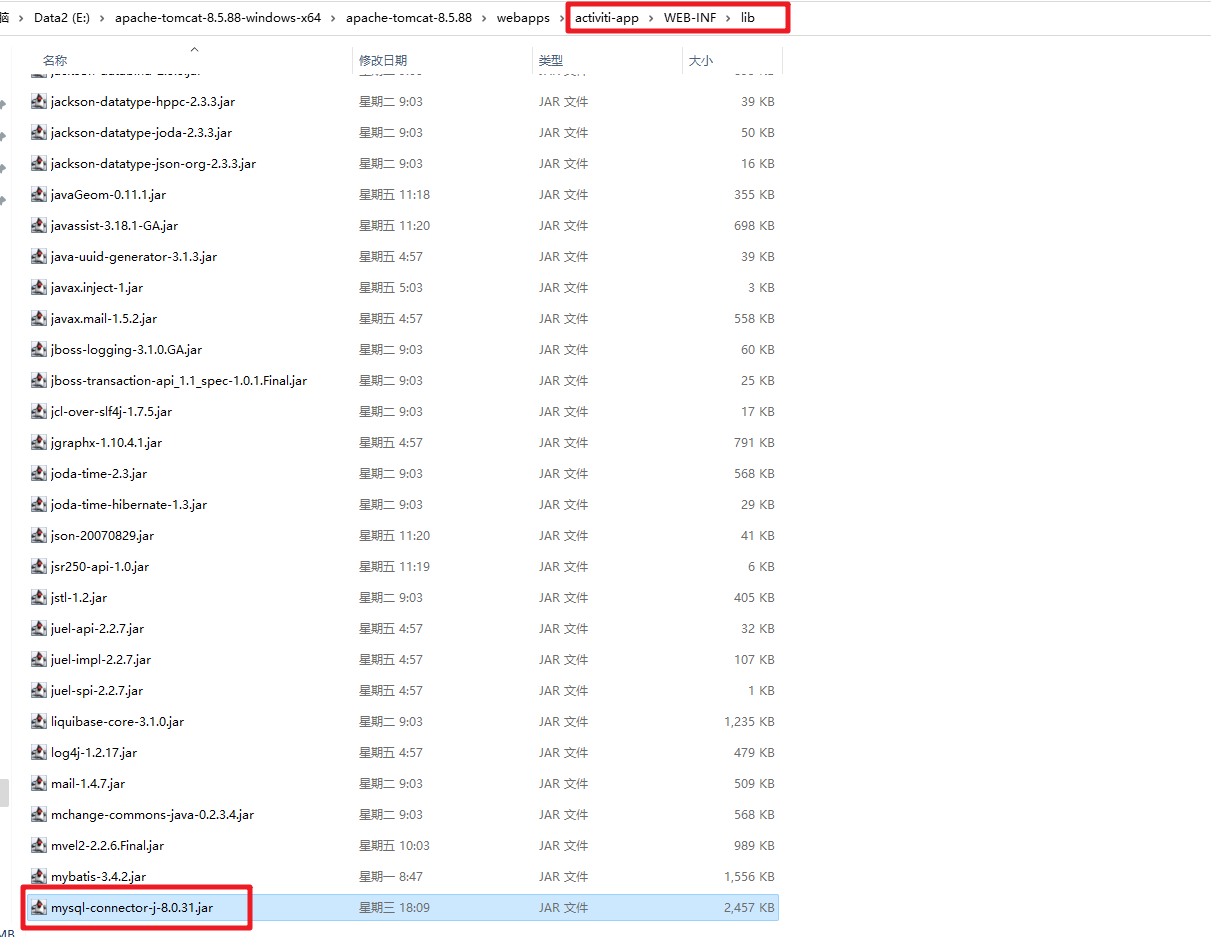Click the juel-spi-2.2.7.jar file icon
1211x937 pixels.
point(39,691)
